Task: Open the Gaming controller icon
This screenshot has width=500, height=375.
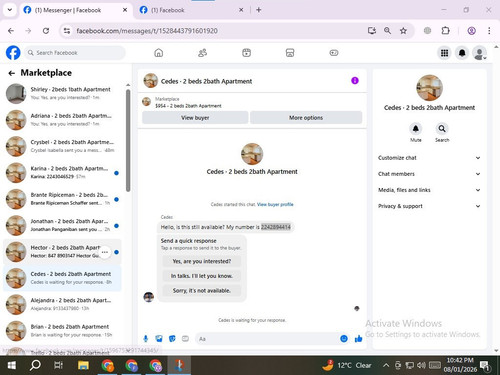Action: tap(334, 53)
